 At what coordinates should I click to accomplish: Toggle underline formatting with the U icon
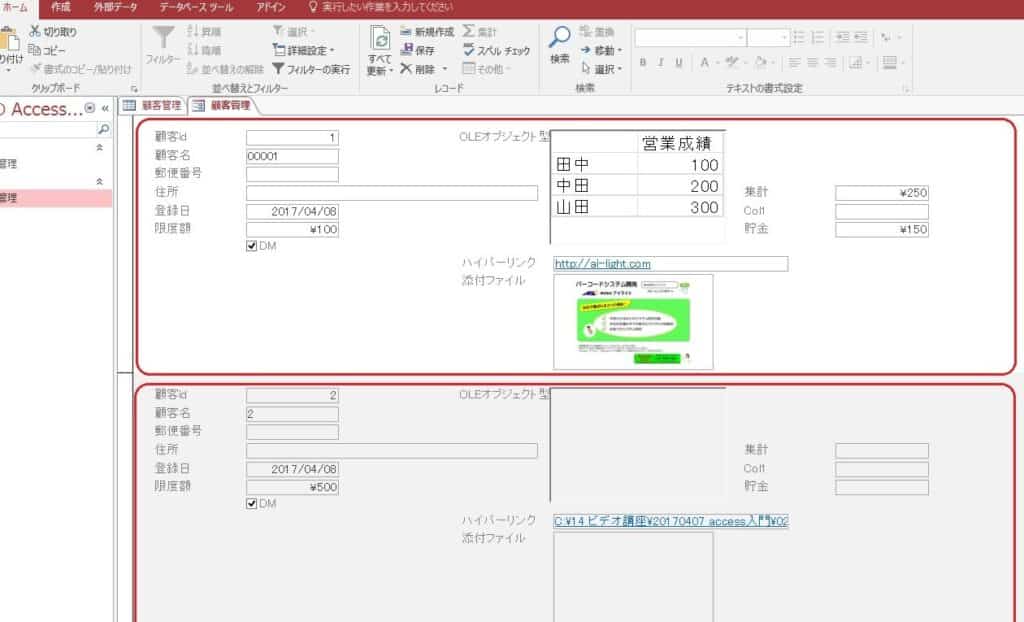click(x=677, y=61)
